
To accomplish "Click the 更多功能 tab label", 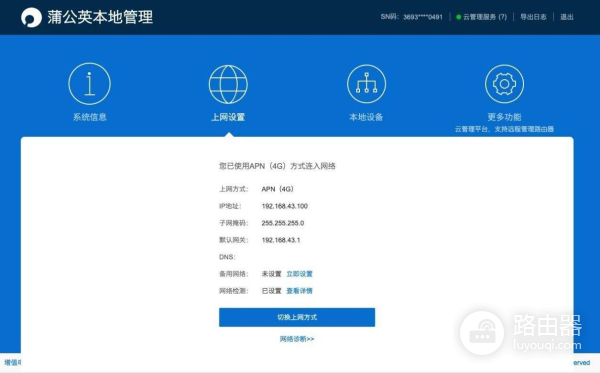I will point(504,117).
